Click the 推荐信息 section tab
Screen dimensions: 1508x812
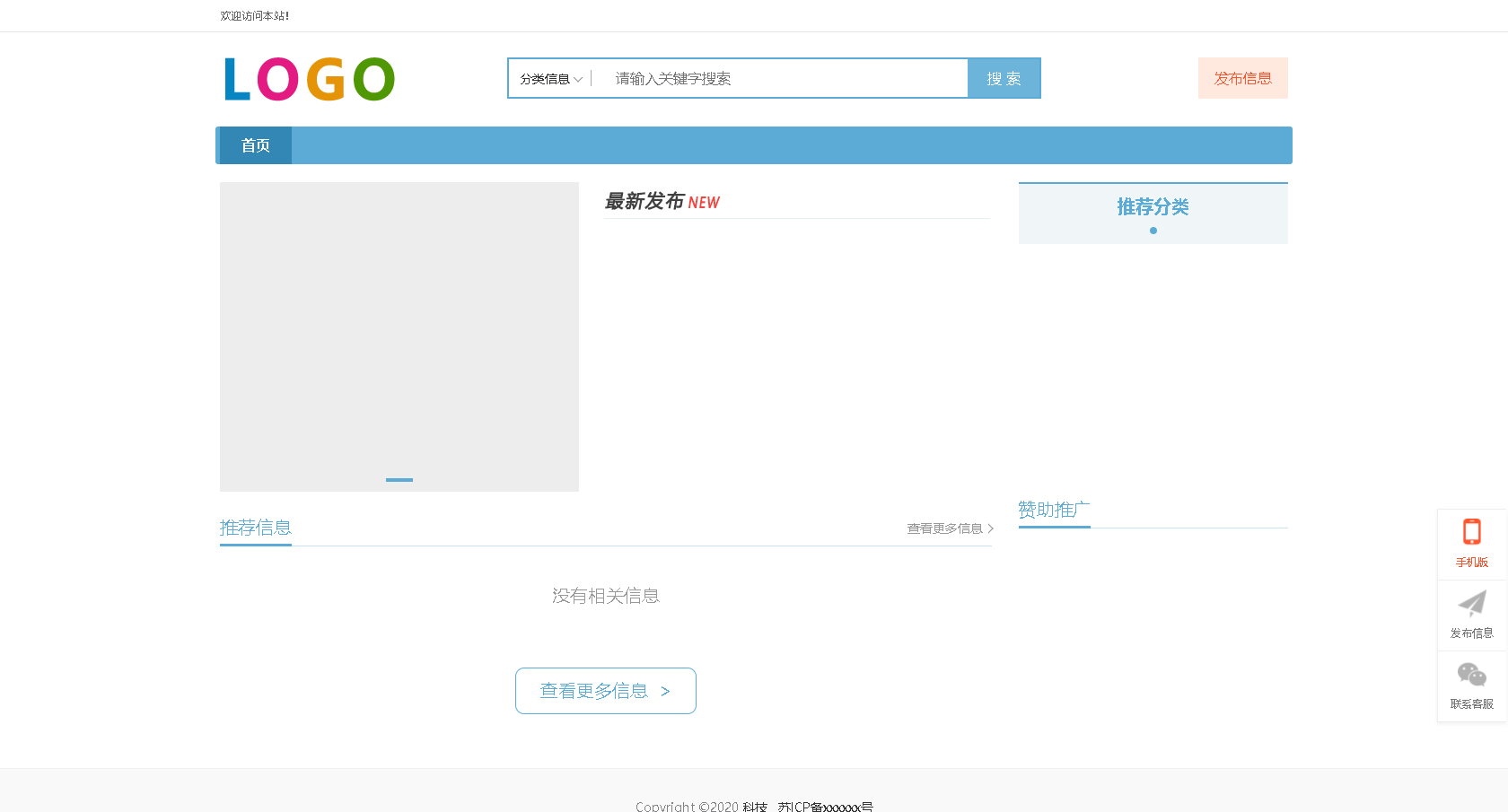coord(256,528)
